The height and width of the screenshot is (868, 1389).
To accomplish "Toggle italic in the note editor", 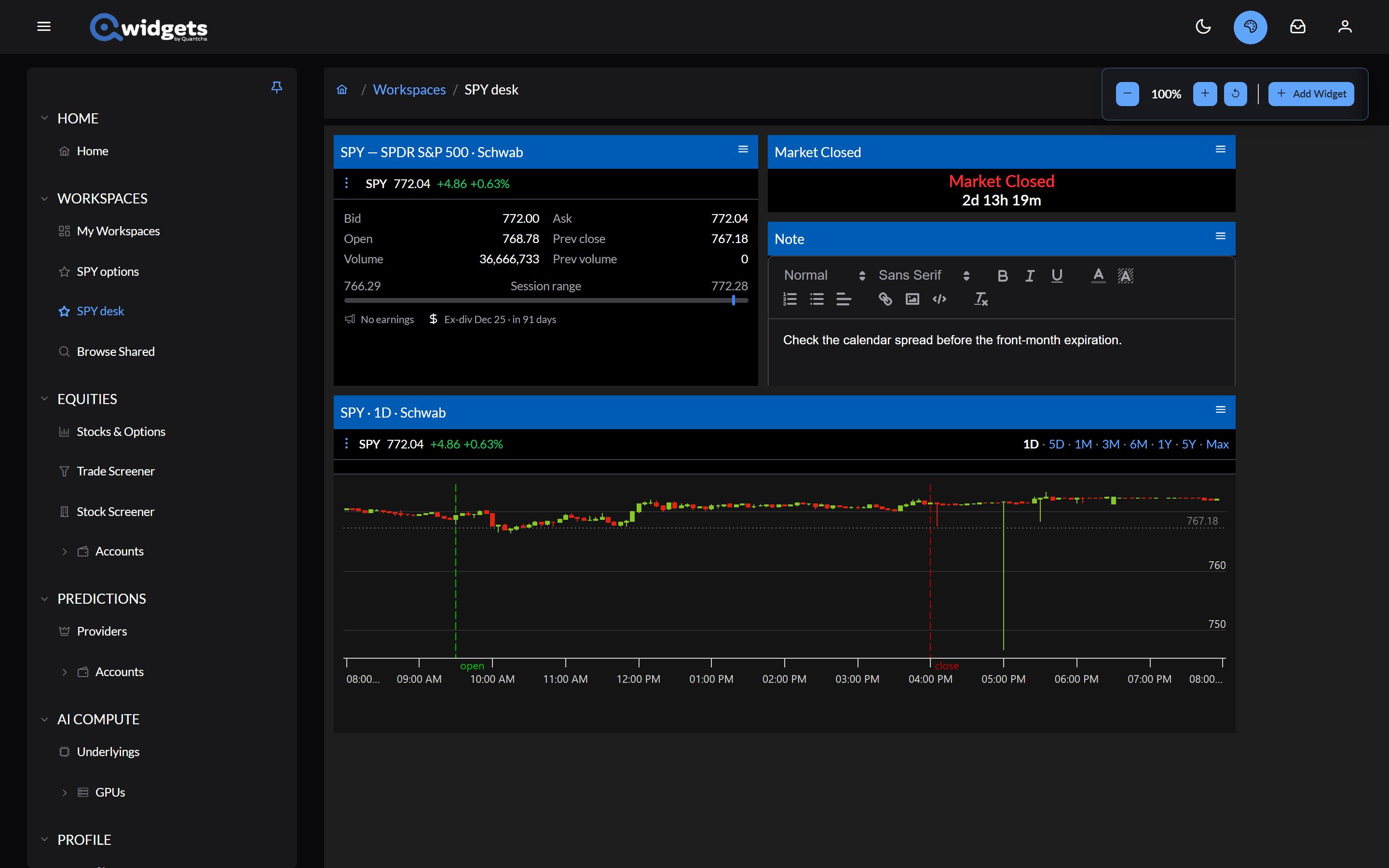I will point(1030,275).
